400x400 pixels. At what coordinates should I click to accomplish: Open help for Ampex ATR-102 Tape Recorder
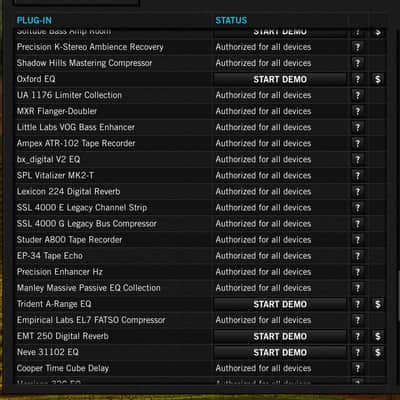[357, 143]
